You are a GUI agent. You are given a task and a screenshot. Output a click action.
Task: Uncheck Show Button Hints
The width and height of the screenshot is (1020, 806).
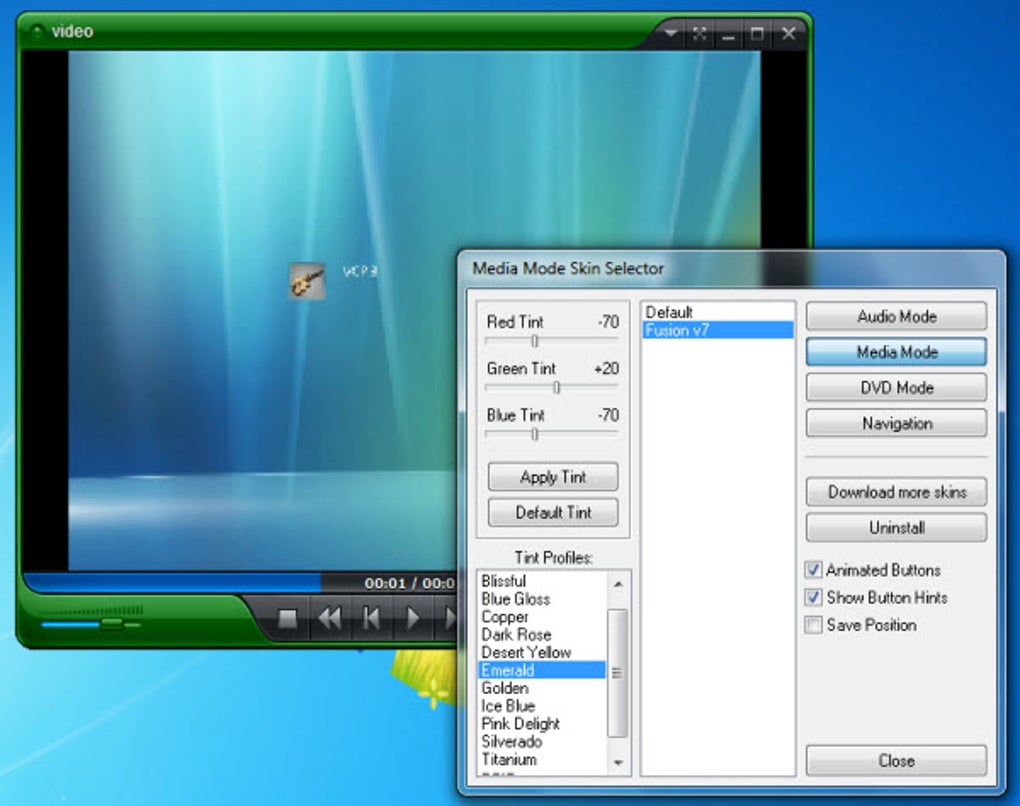(x=814, y=598)
